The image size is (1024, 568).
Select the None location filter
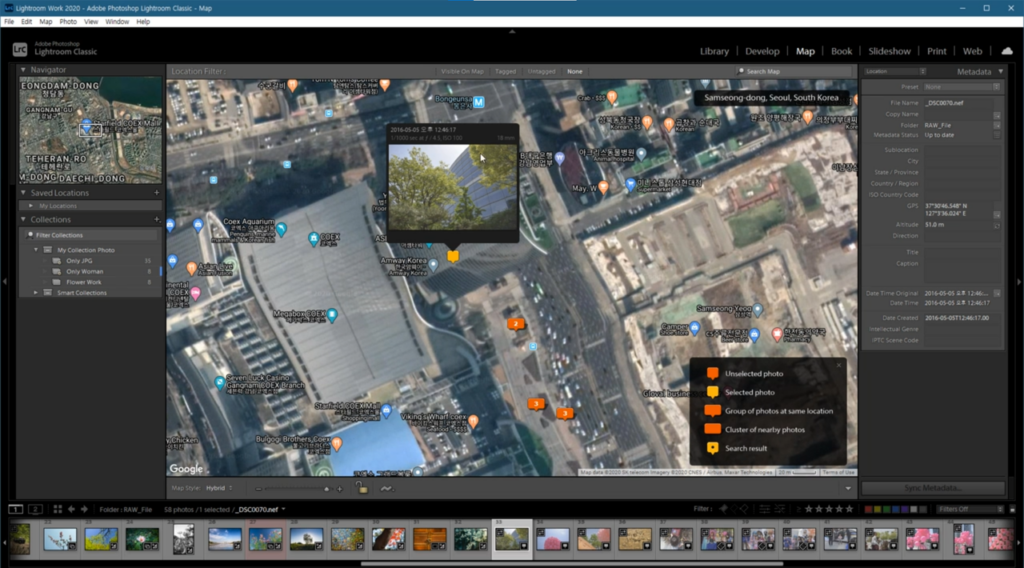click(575, 71)
